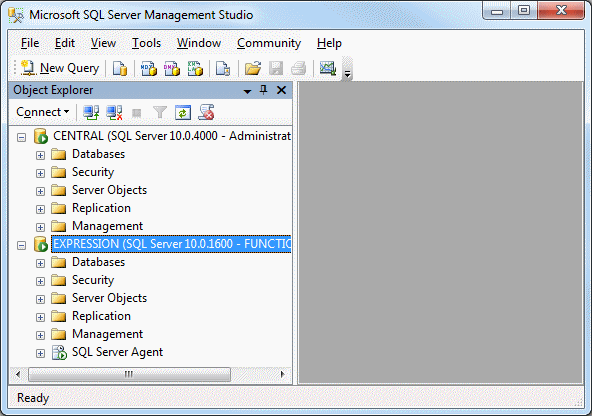Screen dimensions: 592x416
Task: Collapse the CENTRAL server node
Action: click(x=22, y=137)
